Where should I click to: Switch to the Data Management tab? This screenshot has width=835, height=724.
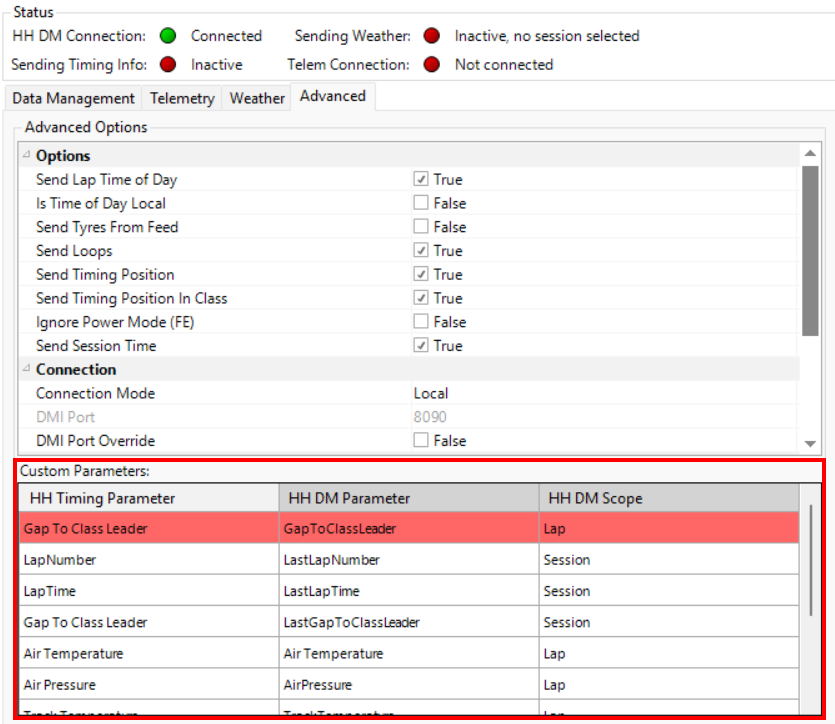click(x=73, y=98)
